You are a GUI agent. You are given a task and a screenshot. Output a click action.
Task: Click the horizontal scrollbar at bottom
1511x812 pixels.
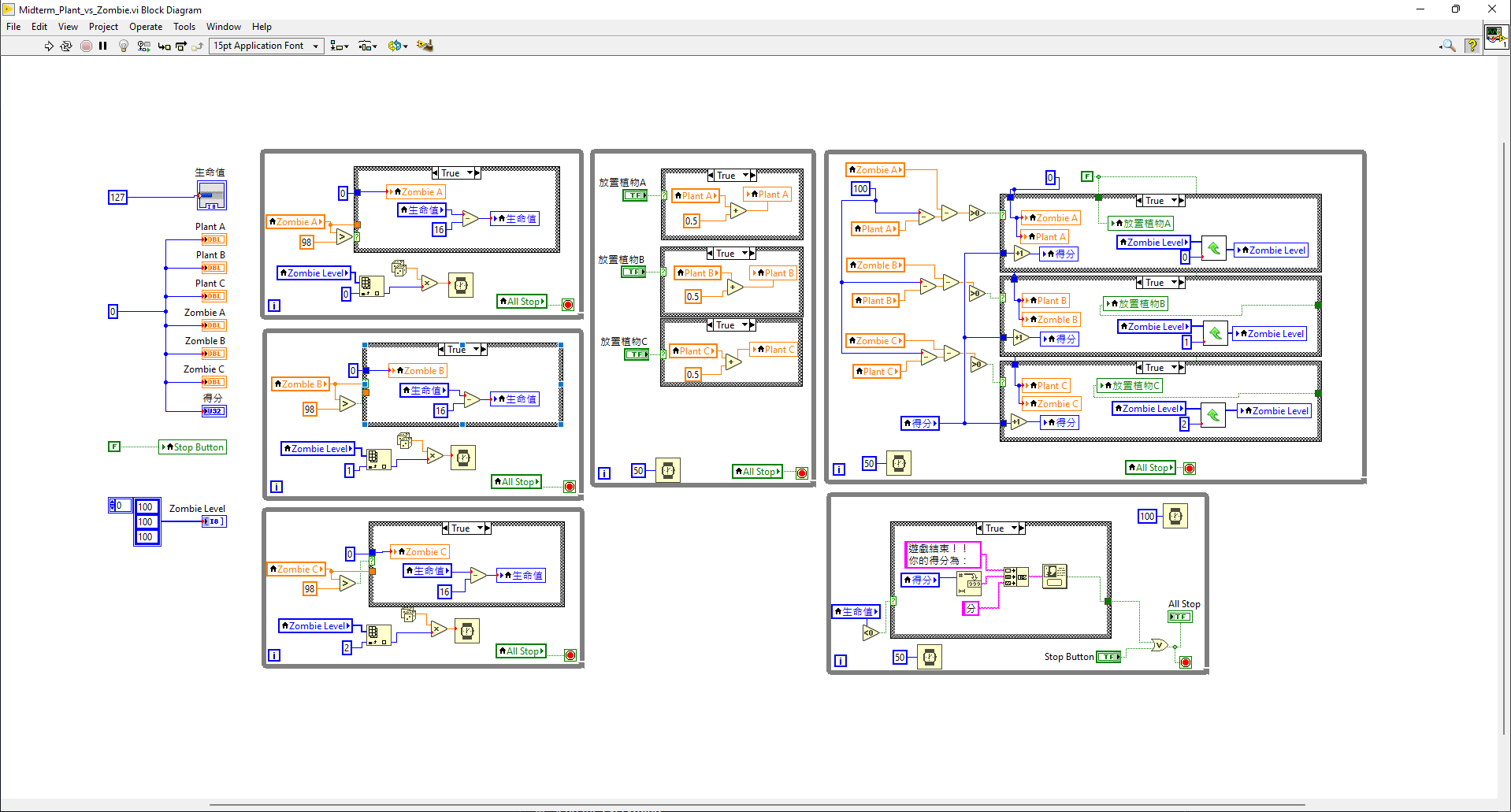pos(756,805)
